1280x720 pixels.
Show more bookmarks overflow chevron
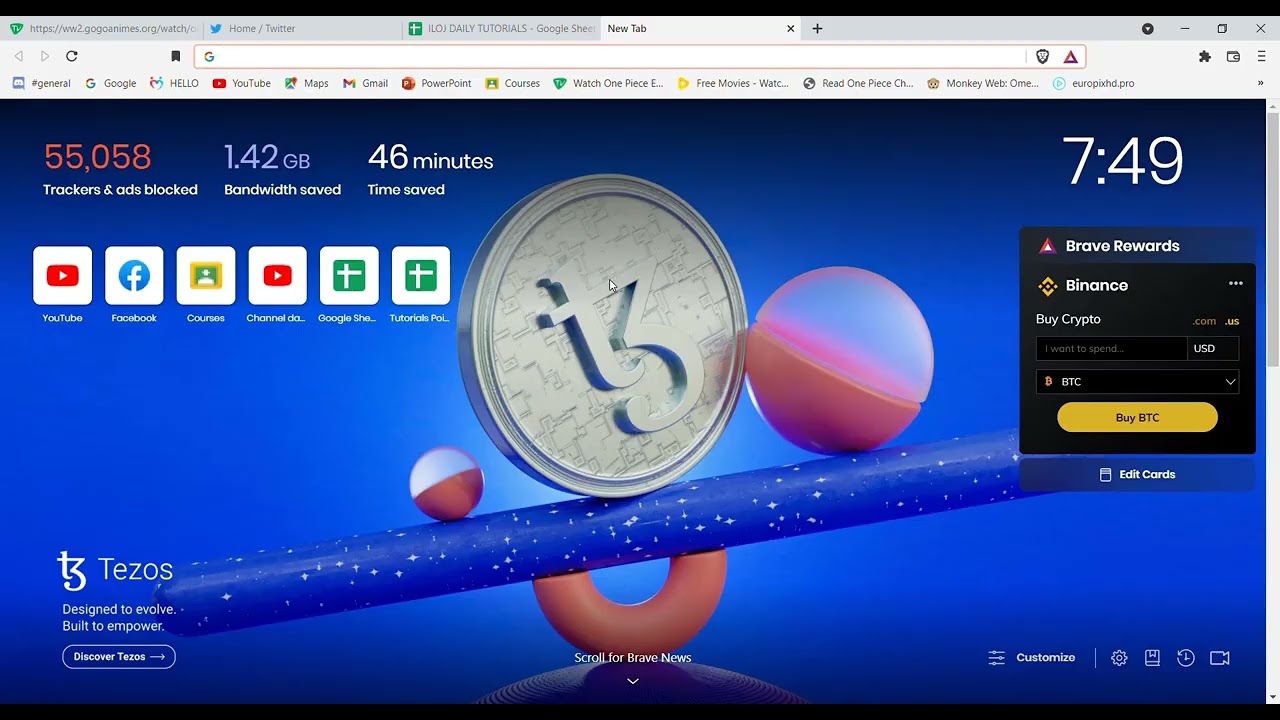(1260, 84)
